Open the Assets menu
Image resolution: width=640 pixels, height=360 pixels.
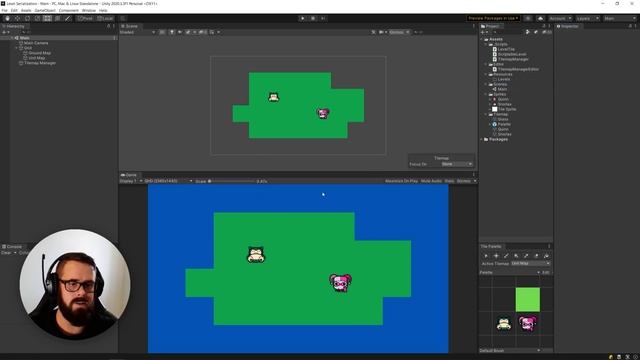pos(26,10)
